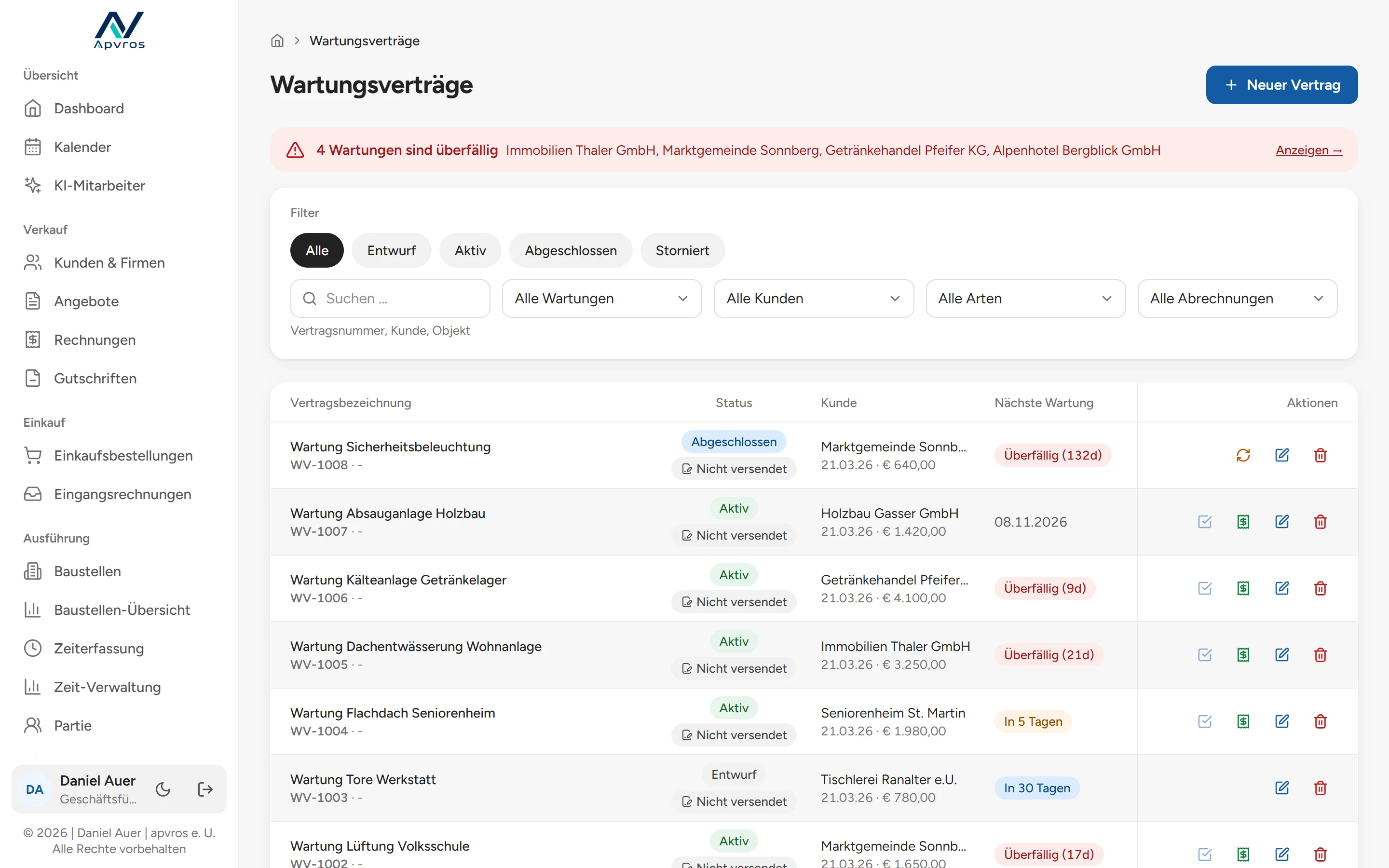Create invoice for WV-1002 Lüftung Volksschule

pos(1243,855)
